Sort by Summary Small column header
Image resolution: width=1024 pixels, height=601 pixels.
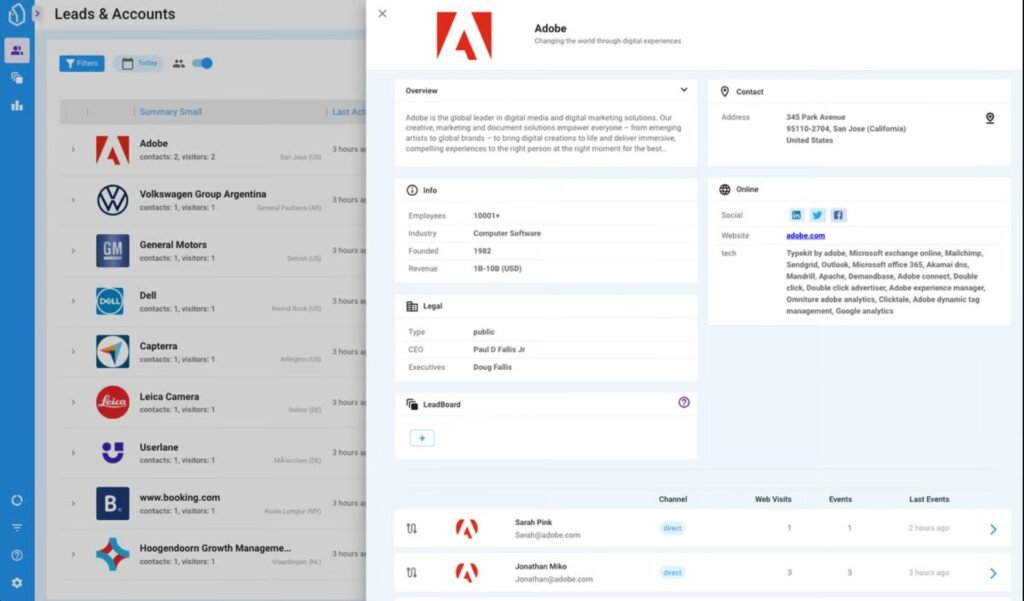pos(170,112)
